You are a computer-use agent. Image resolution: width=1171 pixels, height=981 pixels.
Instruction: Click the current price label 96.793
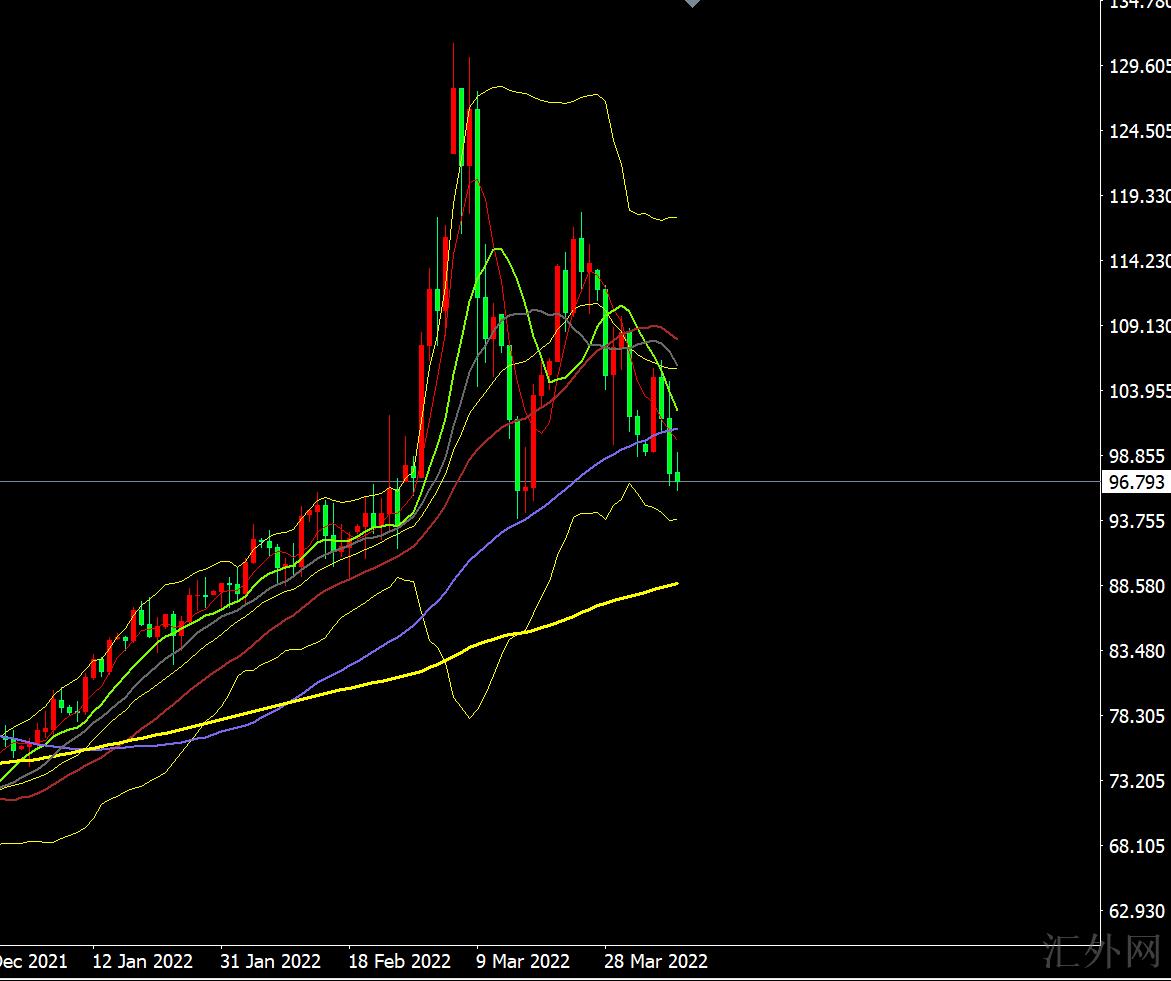pyautogui.click(x=1137, y=482)
